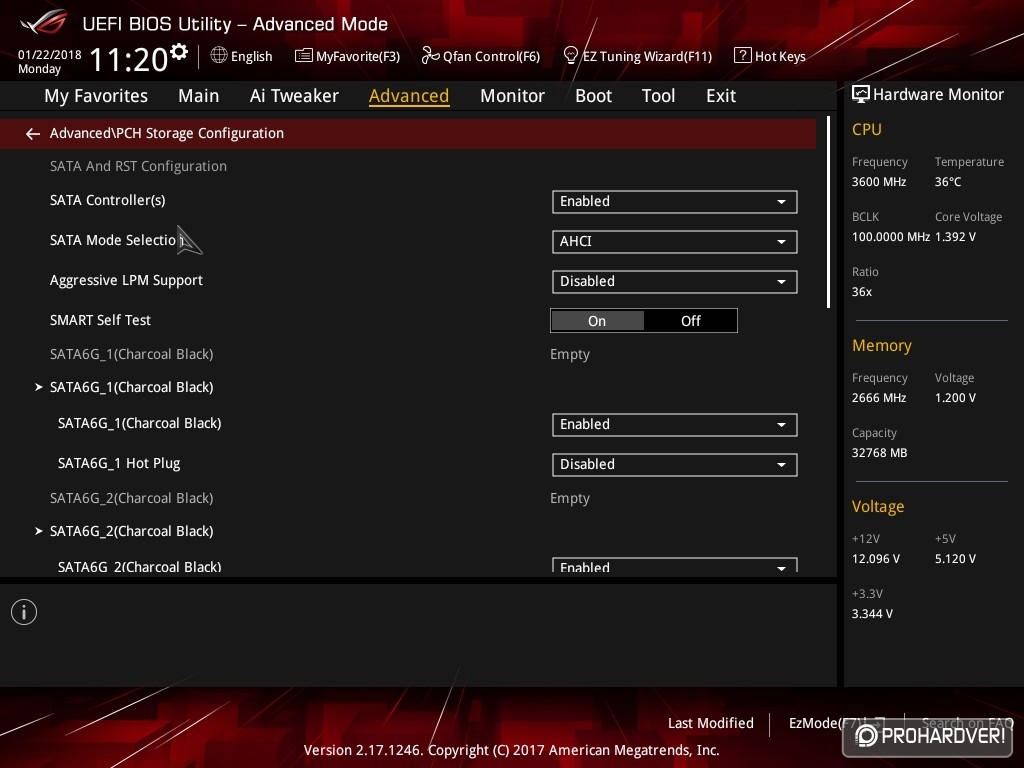The width and height of the screenshot is (1024, 768).
Task: Open the partially visible SATA6G_2 Enabled dropdown
Action: point(674,566)
